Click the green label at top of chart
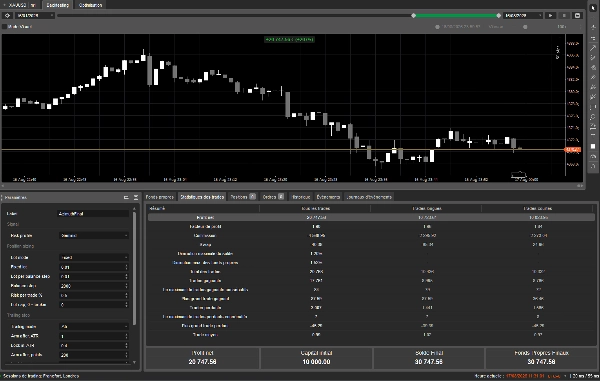The image size is (600, 381). tap(290, 39)
